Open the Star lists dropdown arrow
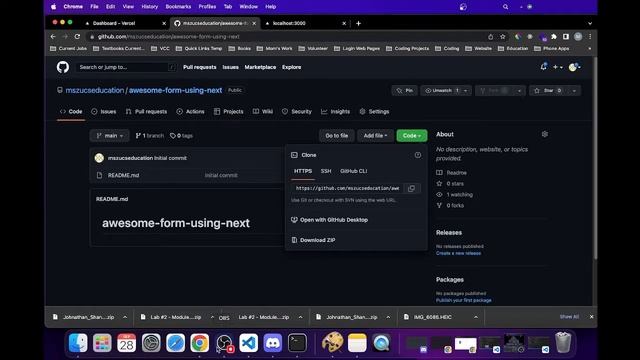Image resolution: width=640 pixels, height=360 pixels. click(x=574, y=91)
